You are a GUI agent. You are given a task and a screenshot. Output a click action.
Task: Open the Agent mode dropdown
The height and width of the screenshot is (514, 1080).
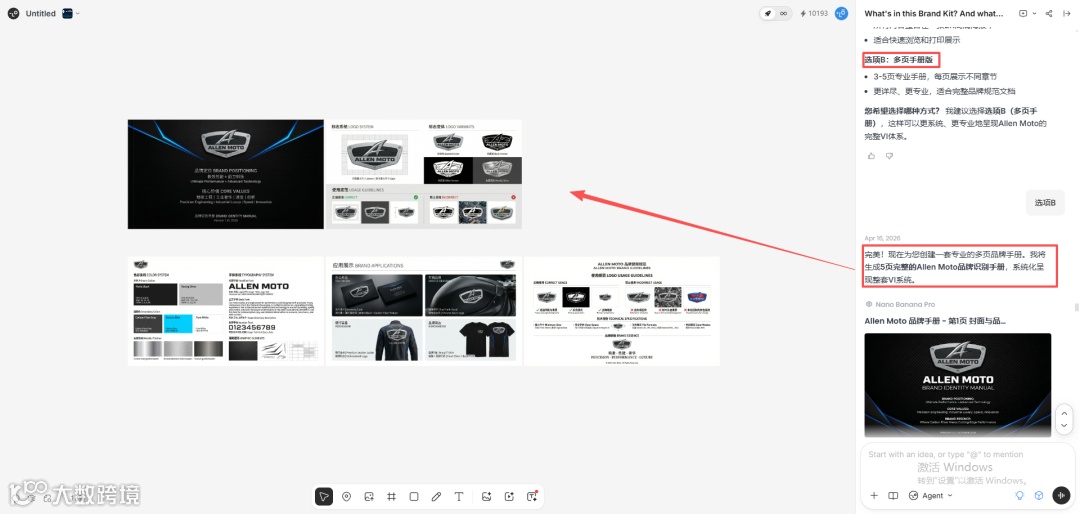(931, 495)
